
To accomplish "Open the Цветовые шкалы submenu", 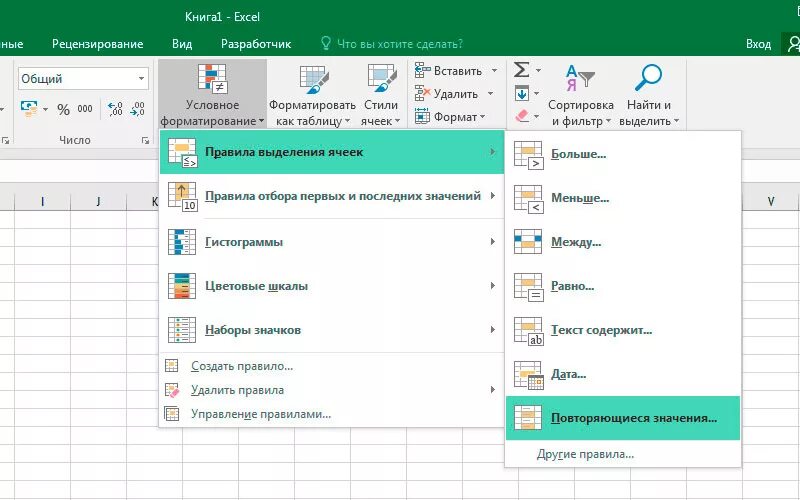I will pos(332,286).
